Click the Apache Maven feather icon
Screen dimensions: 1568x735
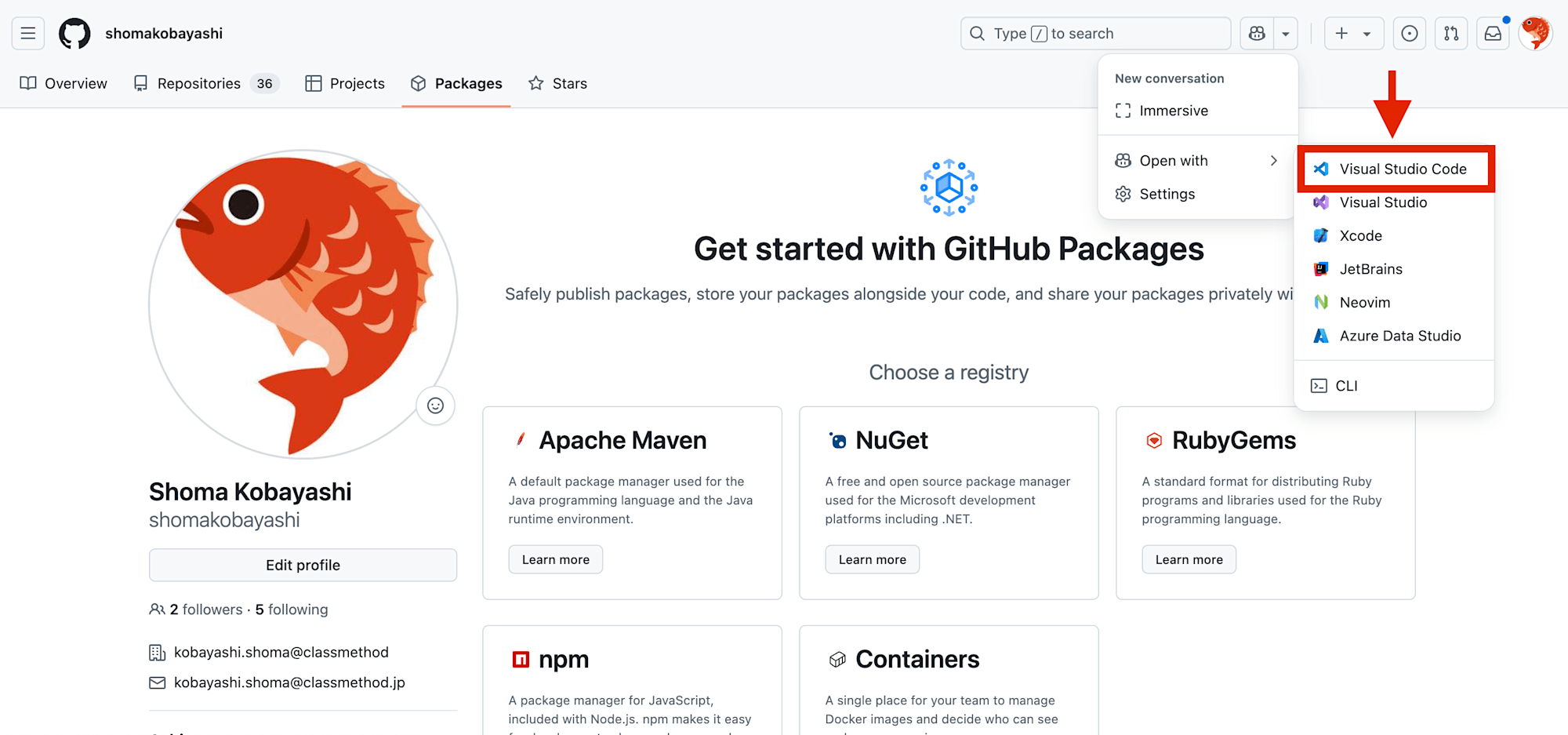521,440
